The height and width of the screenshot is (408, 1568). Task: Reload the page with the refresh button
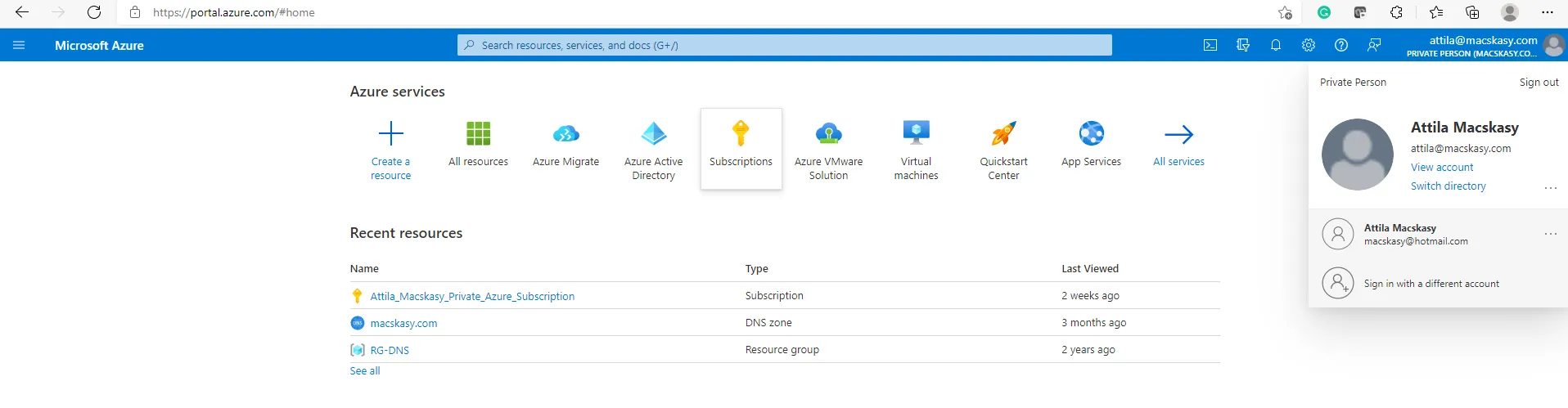[94, 12]
